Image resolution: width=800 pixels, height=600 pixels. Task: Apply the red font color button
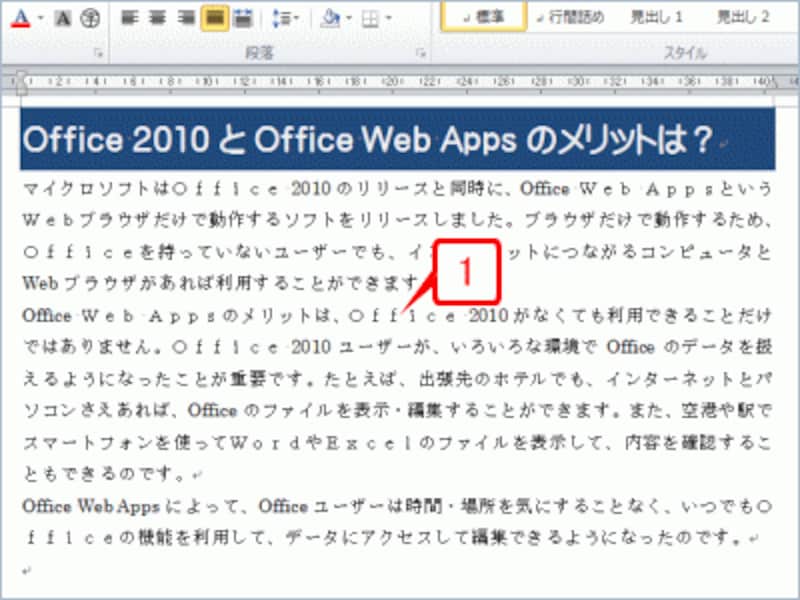[x=20, y=18]
